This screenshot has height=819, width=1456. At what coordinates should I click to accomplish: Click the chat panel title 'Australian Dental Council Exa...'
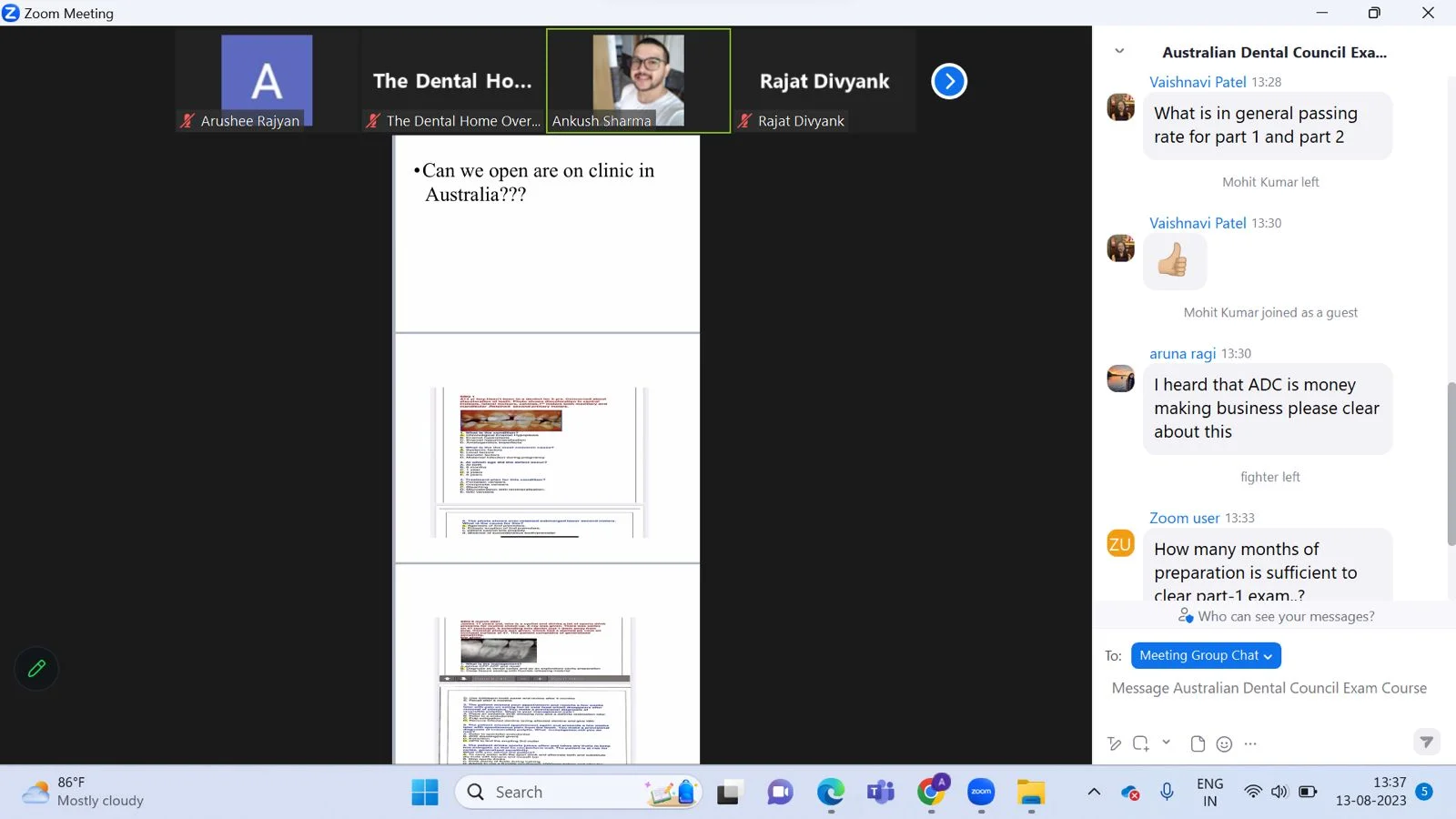1274,52
